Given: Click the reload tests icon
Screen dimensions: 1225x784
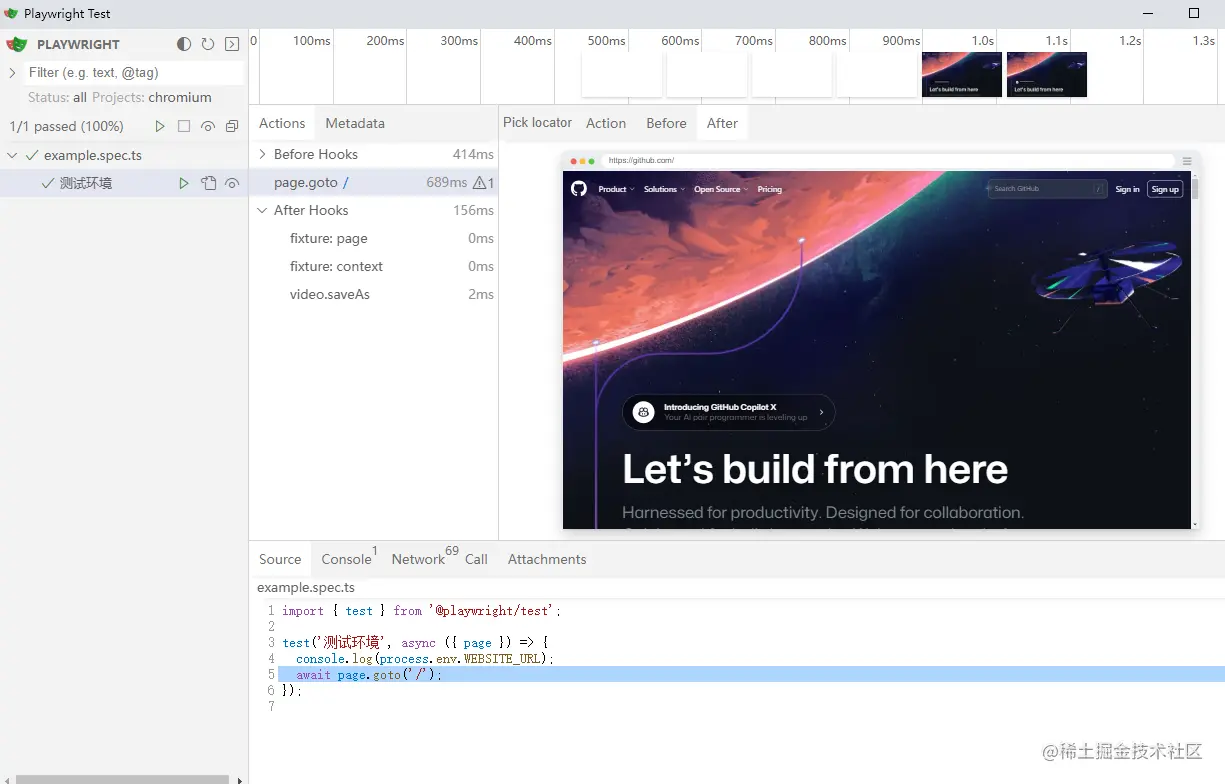Looking at the screenshot, I should click(208, 44).
